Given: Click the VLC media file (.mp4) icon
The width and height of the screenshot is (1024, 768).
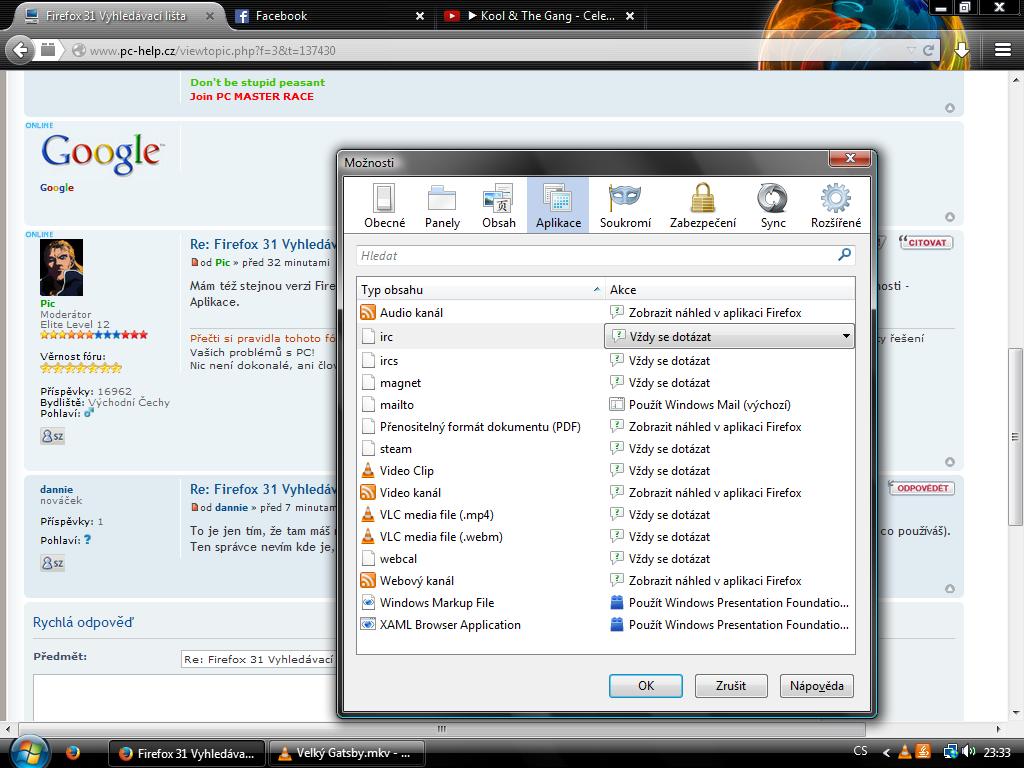Looking at the screenshot, I should pyautogui.click(x=368, y=515).
